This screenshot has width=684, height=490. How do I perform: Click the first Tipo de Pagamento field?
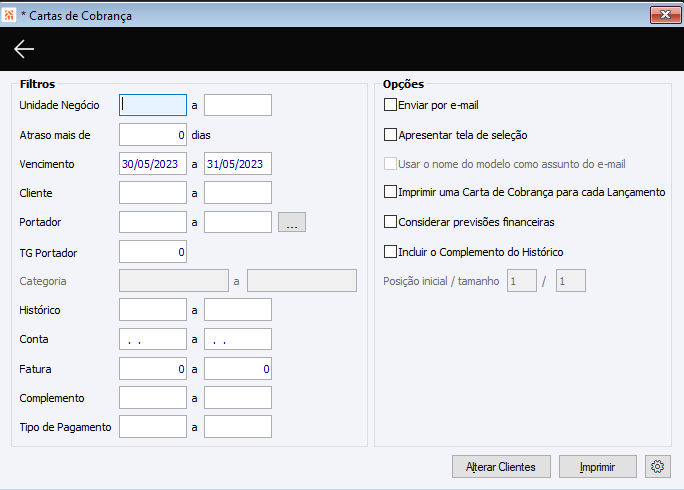153,427
